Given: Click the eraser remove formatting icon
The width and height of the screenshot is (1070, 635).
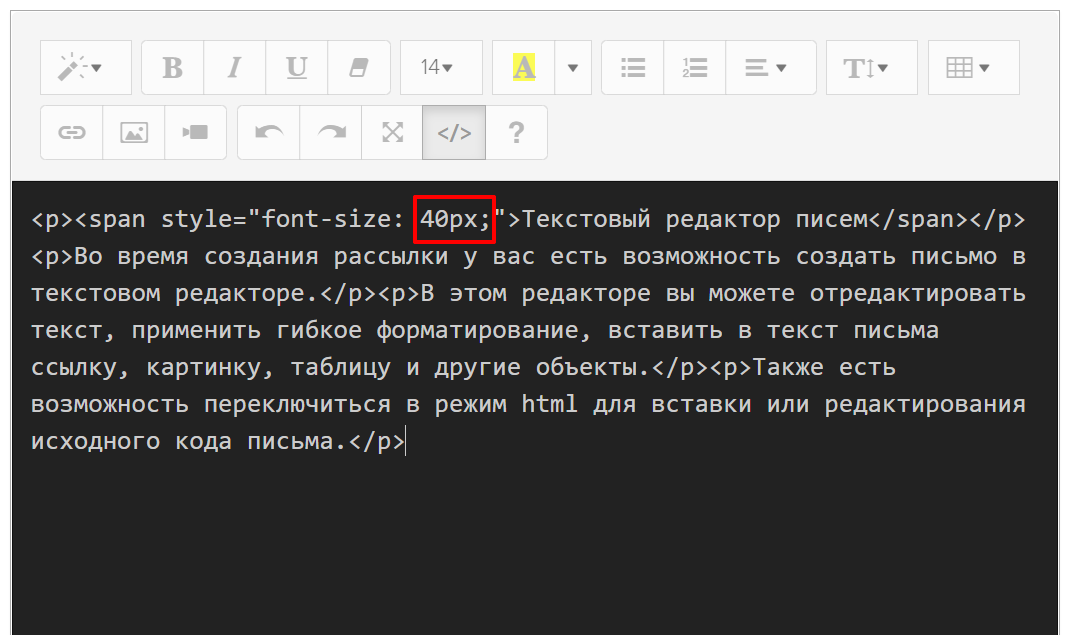Looking at the screenshot, I should pyautogui.click(x=358, y=68).
